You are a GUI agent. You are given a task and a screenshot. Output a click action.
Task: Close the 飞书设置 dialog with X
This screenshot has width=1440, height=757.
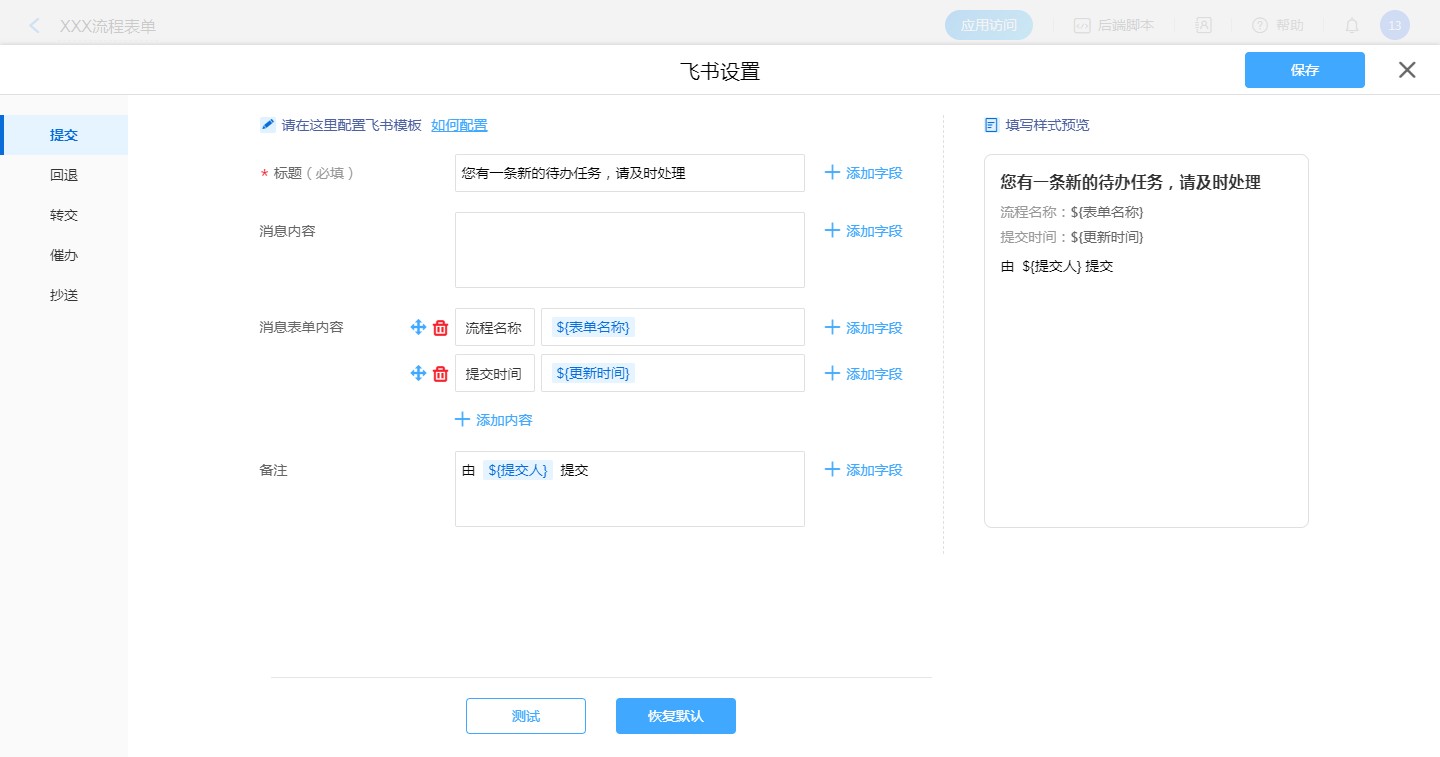pyautogui.click(x=1407, y=70)
